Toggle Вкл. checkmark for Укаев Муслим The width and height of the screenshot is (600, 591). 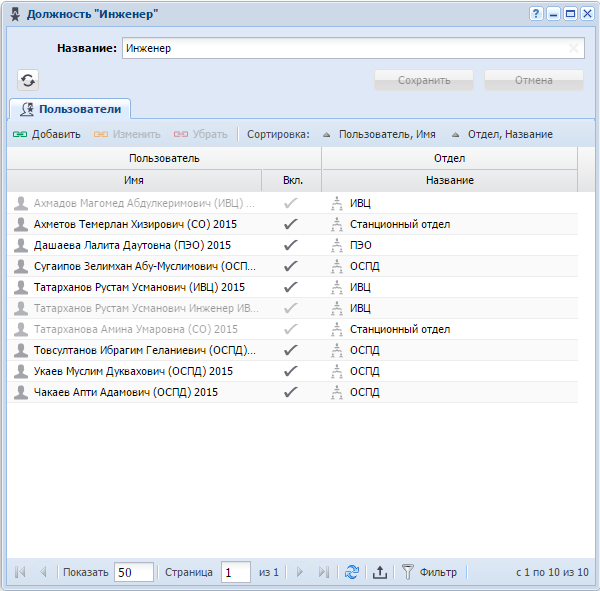pos(290,371)
